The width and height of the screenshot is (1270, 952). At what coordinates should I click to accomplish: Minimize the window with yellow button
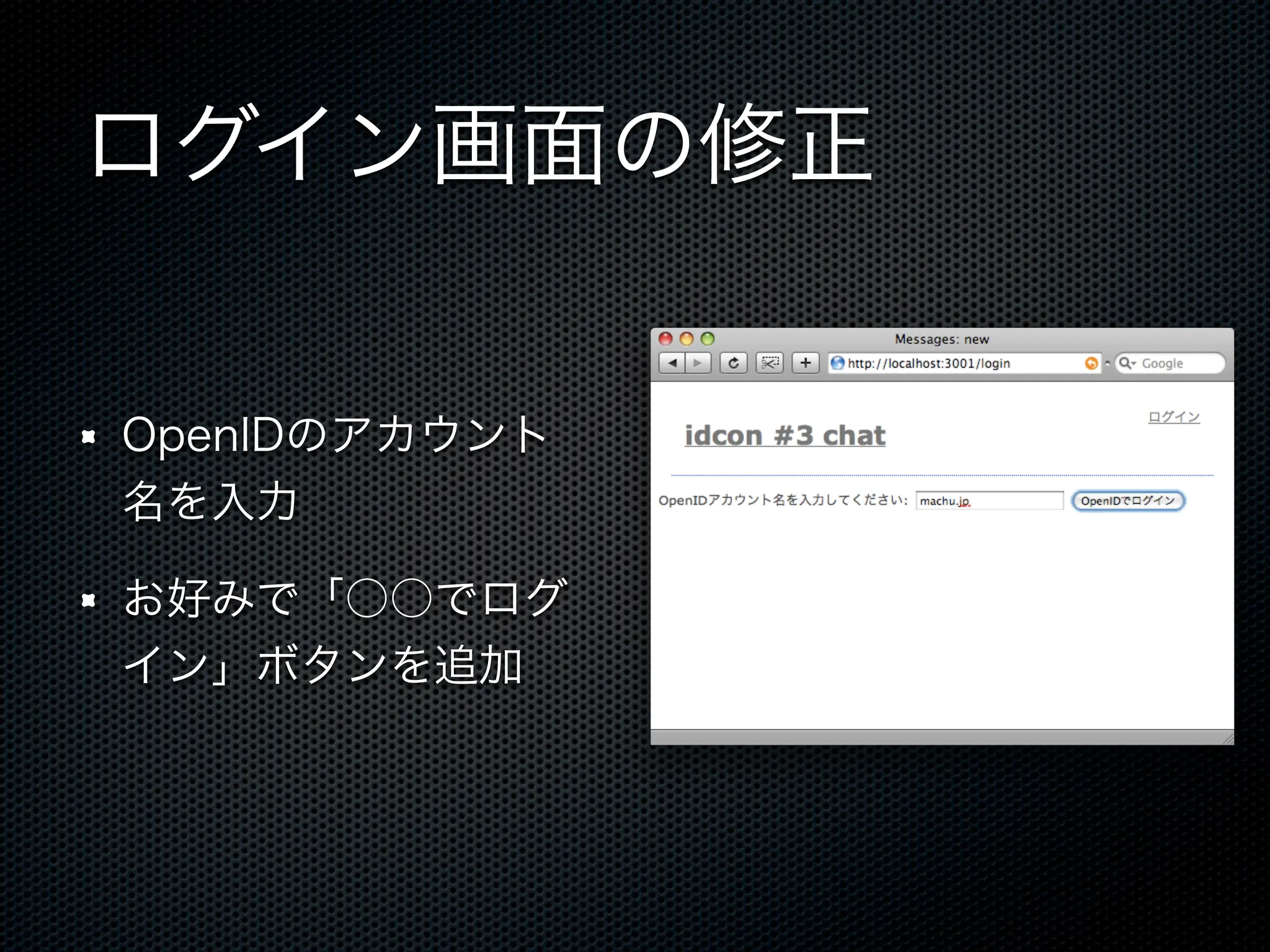pyautogui.click(x=686, y=338)
